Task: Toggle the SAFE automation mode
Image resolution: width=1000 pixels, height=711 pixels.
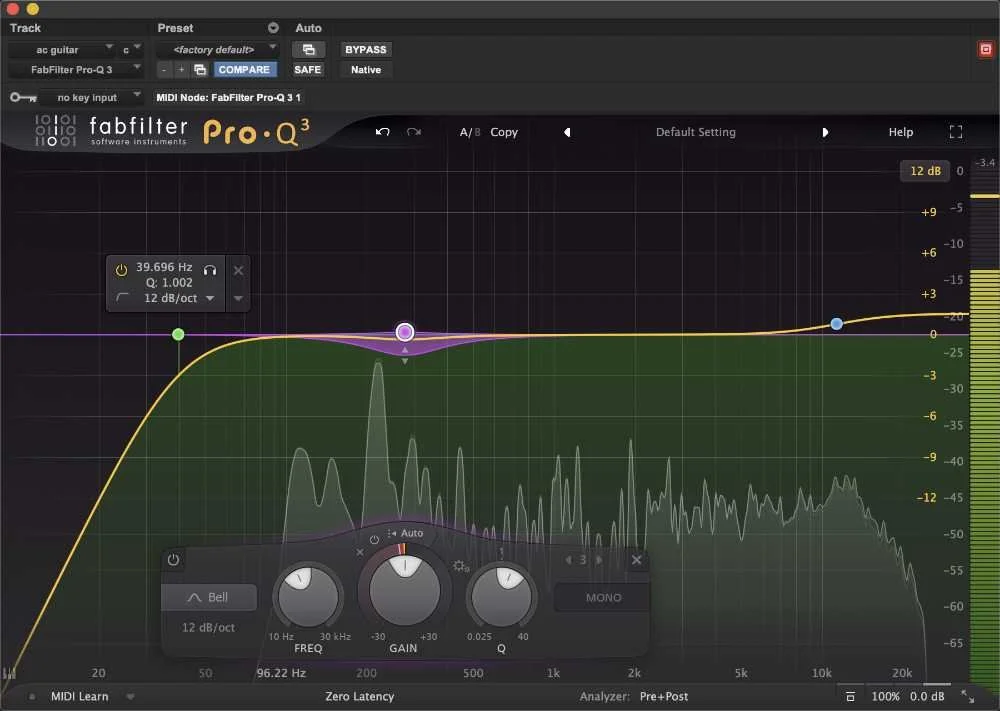Action: [x=307, y=69]
